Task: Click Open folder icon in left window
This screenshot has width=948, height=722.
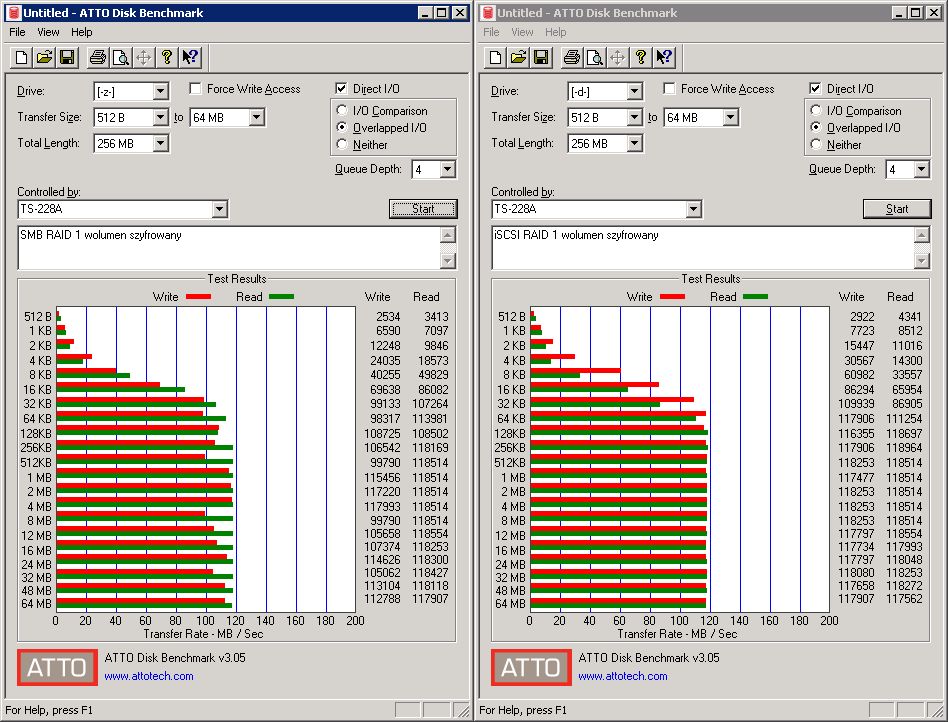Action: (x=44, y=57)
